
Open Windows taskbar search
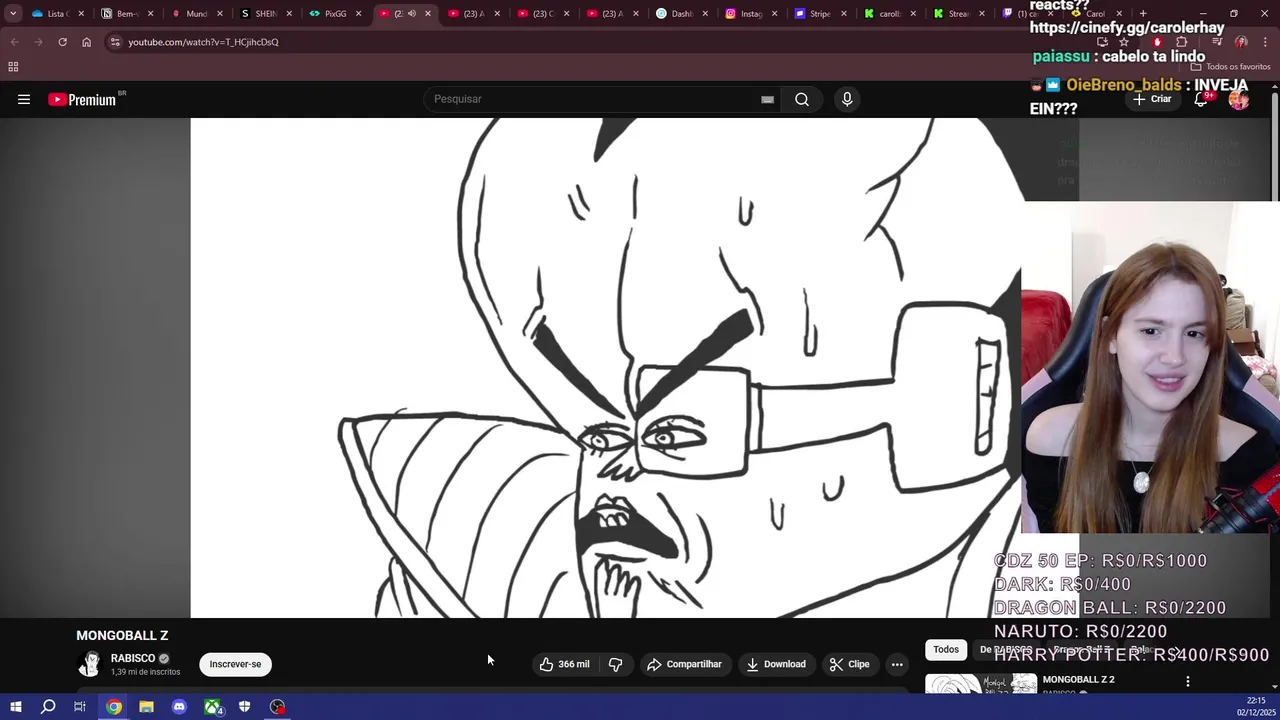click(48, 707)
